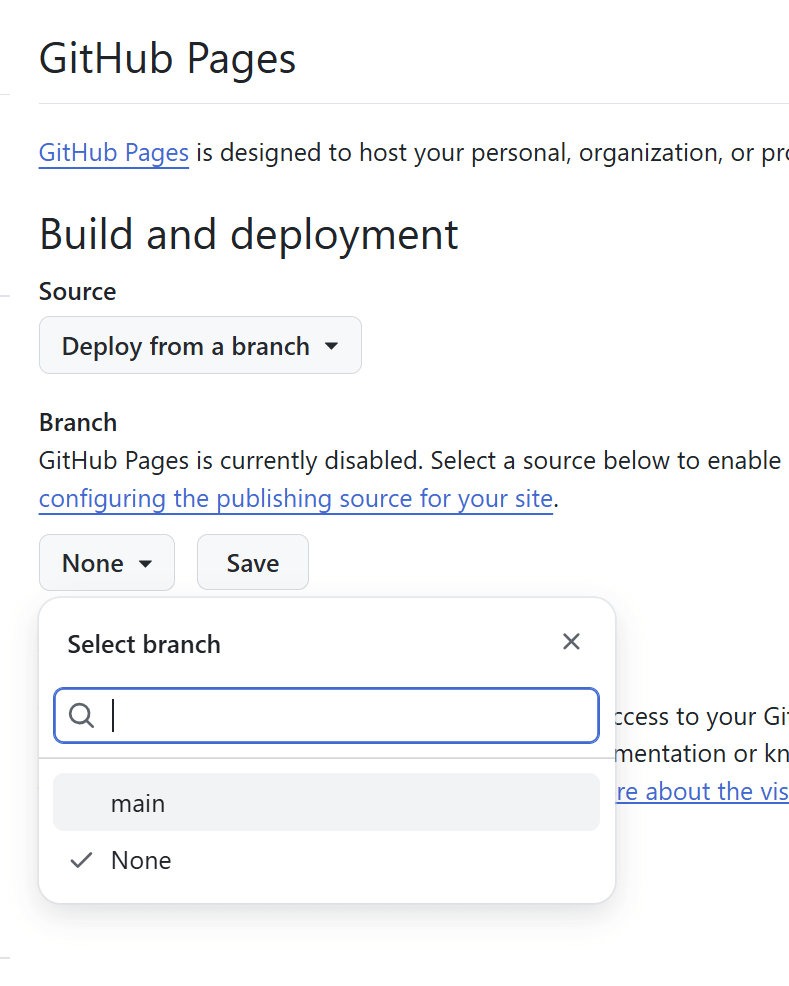Click the checkmark beside None option

click(82, 860)
